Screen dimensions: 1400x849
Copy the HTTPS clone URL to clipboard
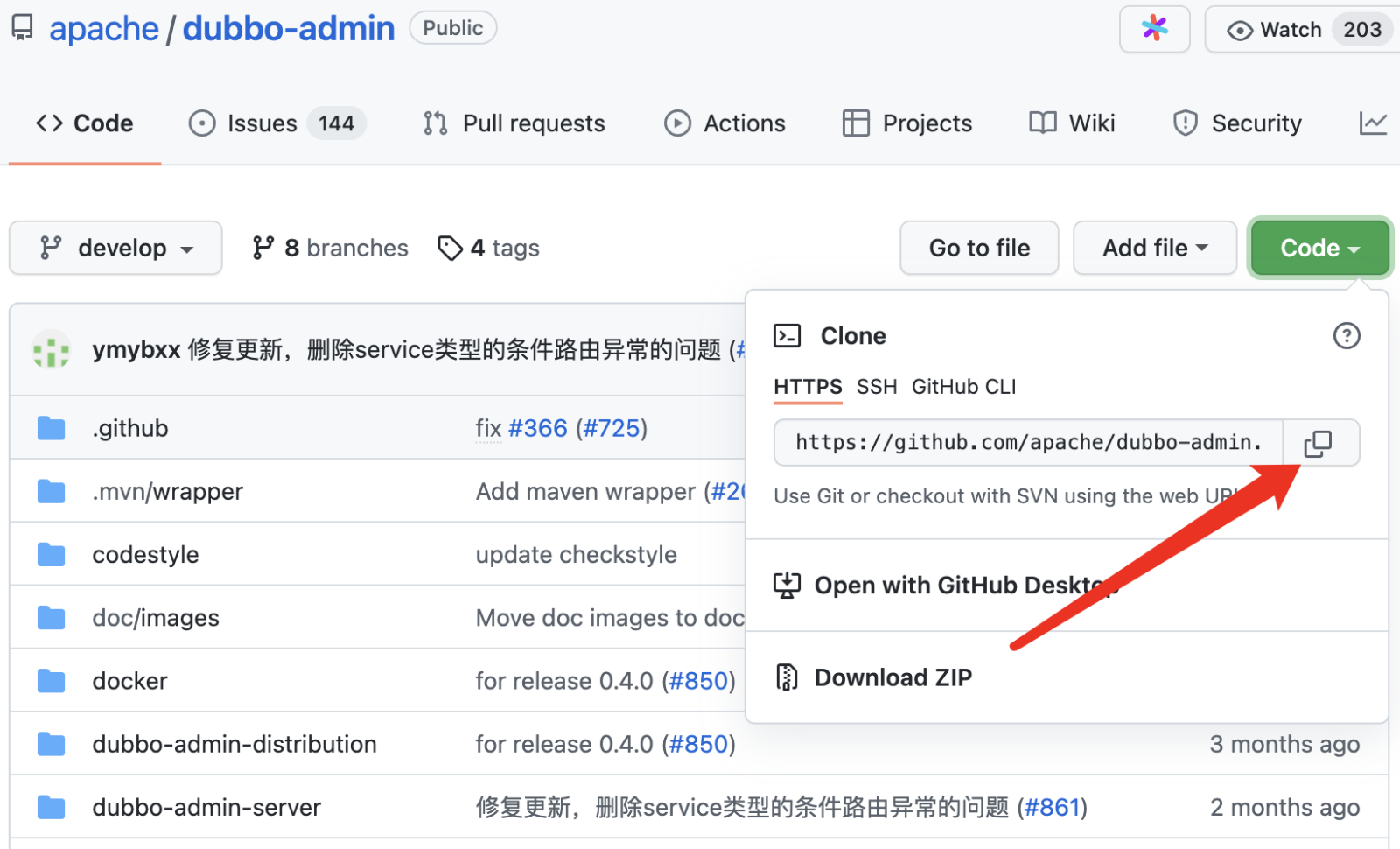(x=1319, y=443)
